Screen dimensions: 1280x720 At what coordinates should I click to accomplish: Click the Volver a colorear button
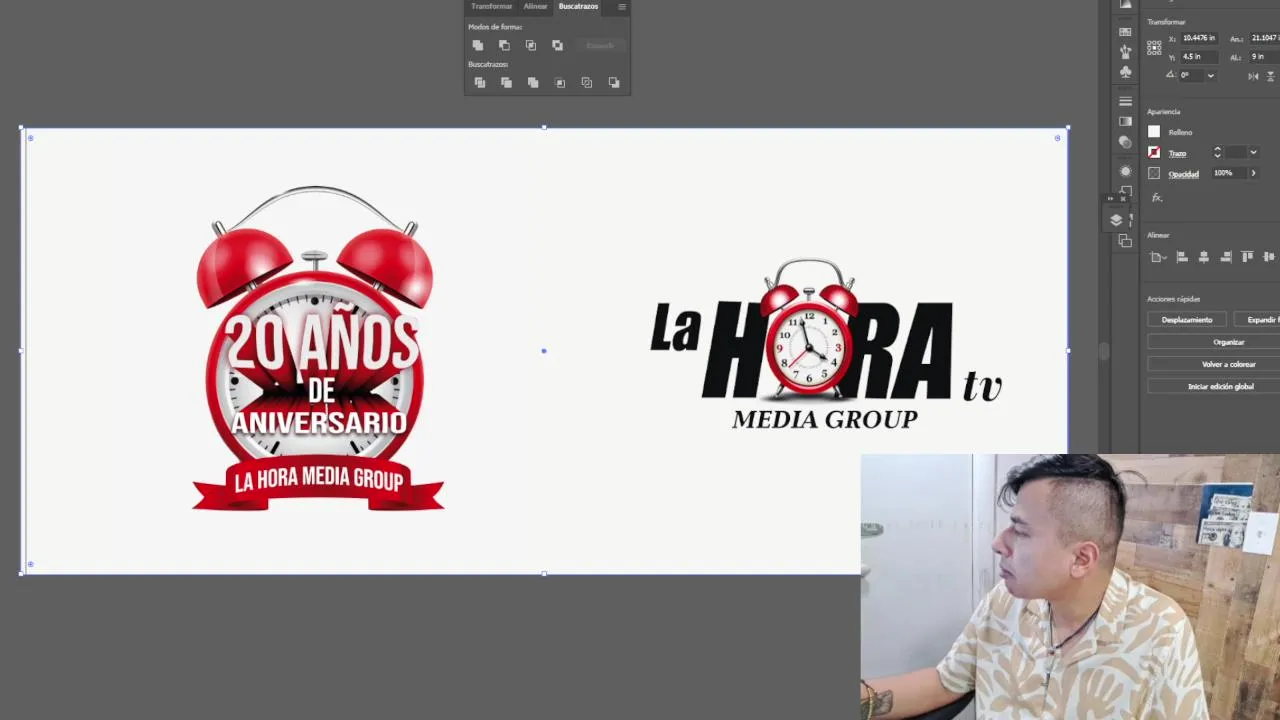1228,364
